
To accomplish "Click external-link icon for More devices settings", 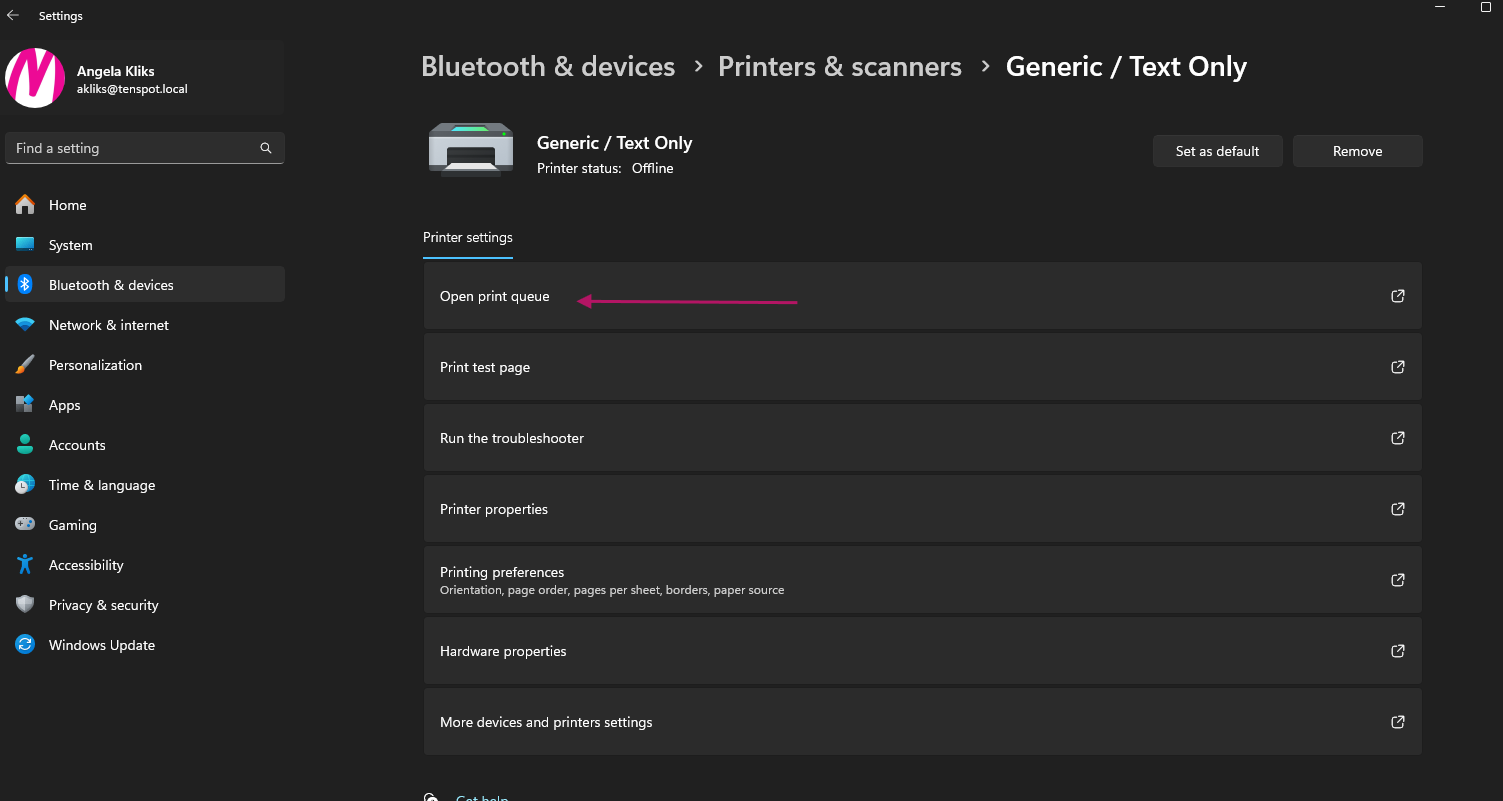I will 1398,722.
